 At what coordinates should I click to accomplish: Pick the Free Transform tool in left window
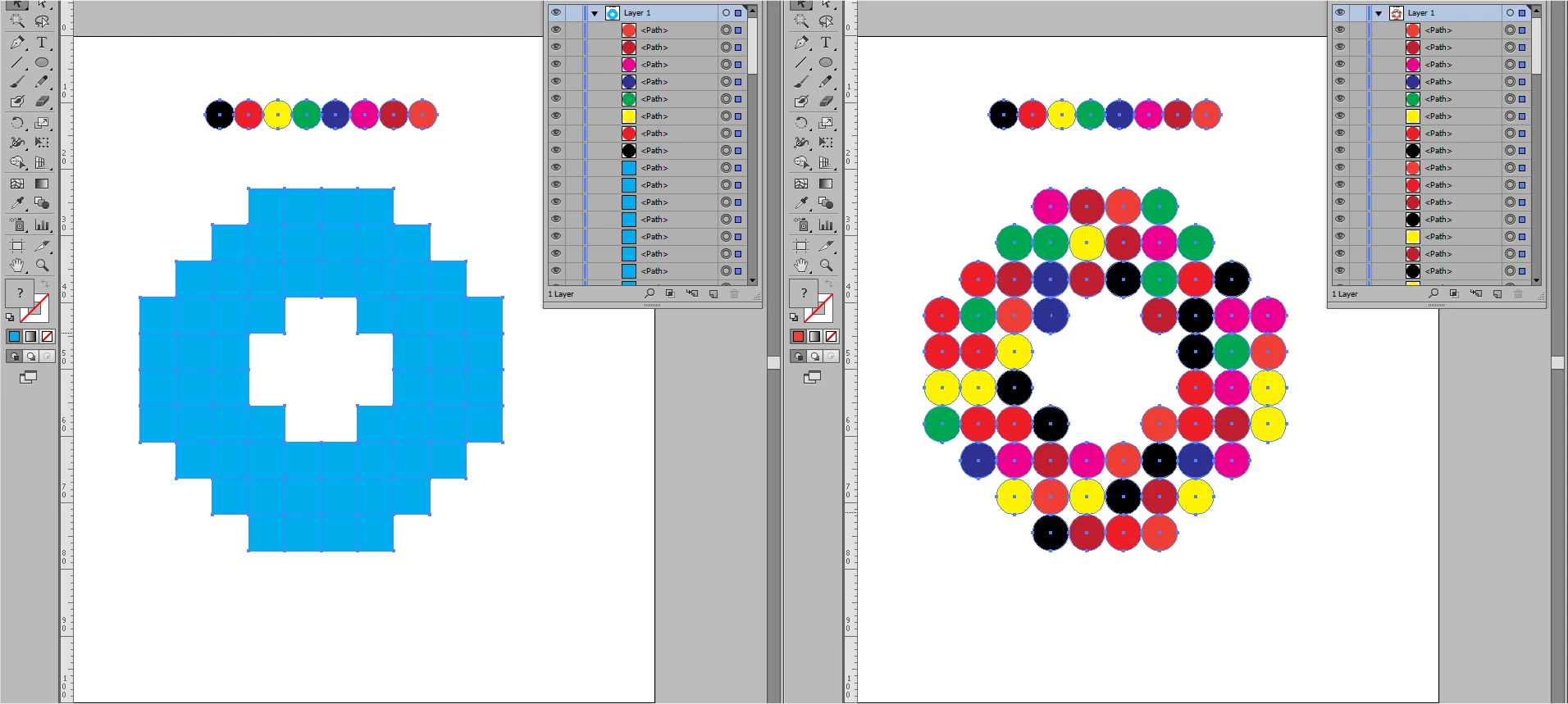42,143
